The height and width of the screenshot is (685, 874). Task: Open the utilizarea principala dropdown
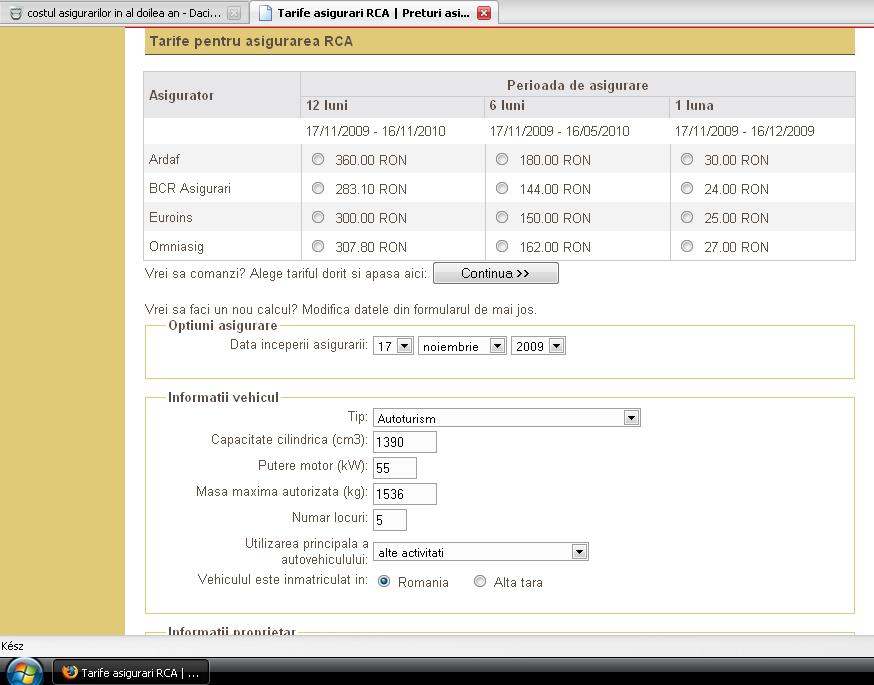click(x=578, y=552)
